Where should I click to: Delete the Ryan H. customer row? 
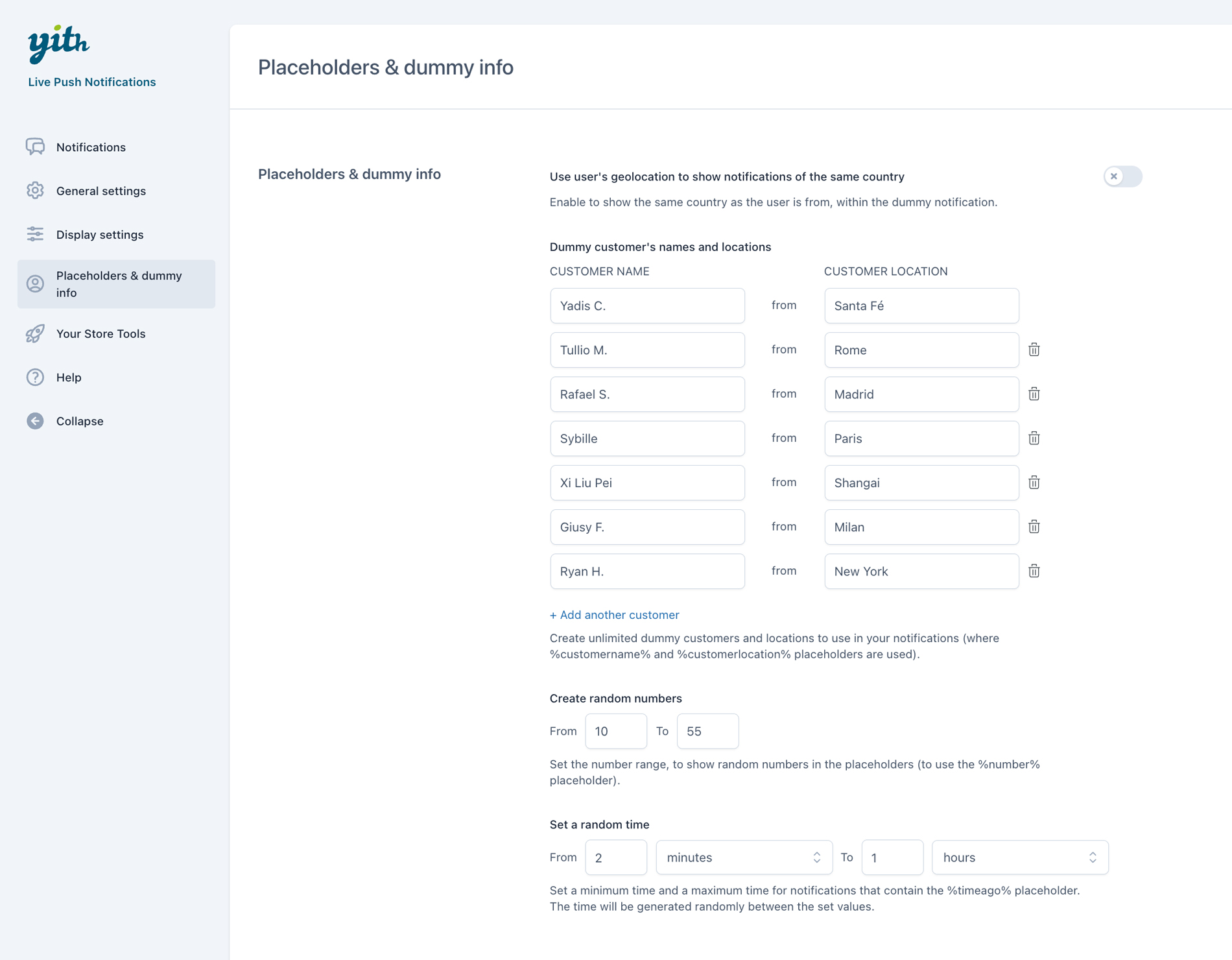click(1034, 571)
